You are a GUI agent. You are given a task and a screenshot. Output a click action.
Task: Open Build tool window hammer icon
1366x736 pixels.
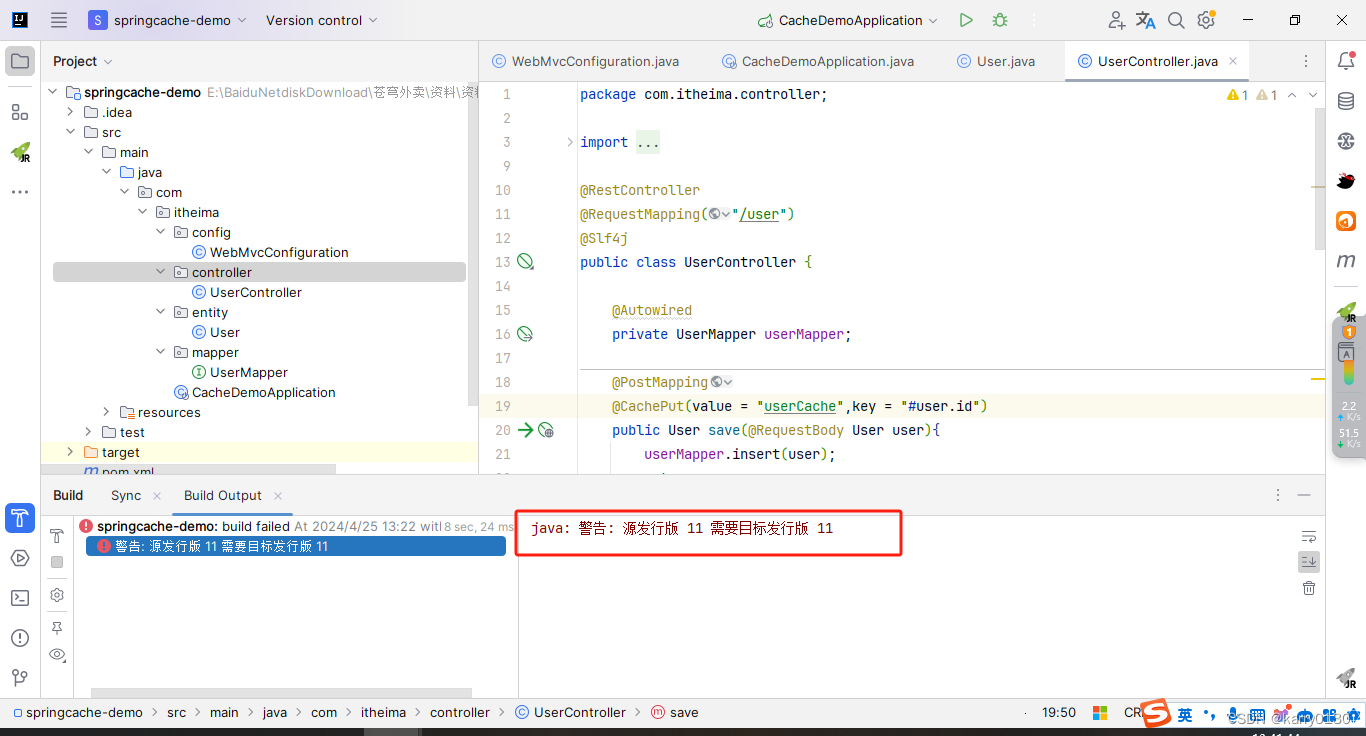pyautogui.click(x=20, y=518)
